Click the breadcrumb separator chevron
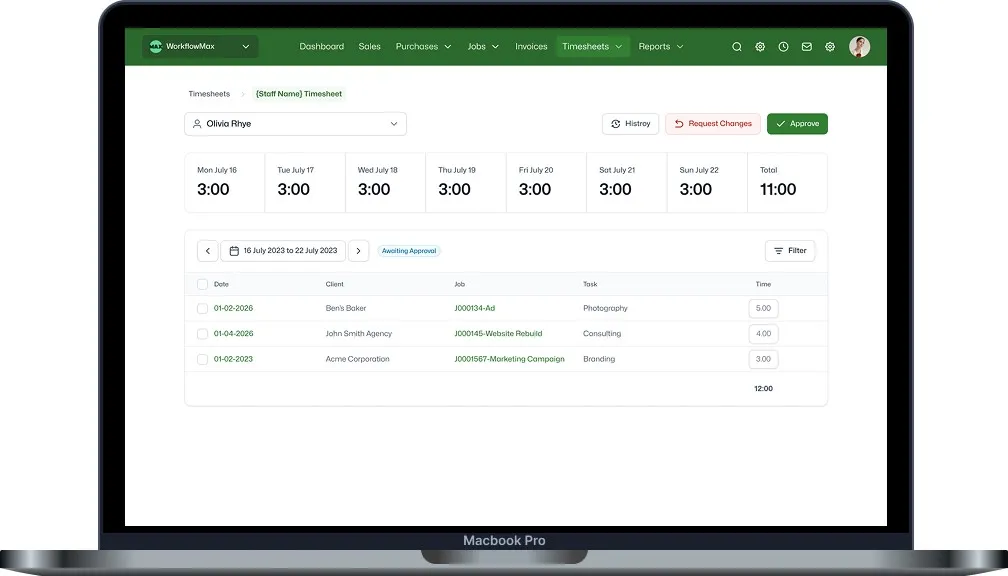Image resolution: width=1008 pixels, height=576 pixels. coord(243,94)
